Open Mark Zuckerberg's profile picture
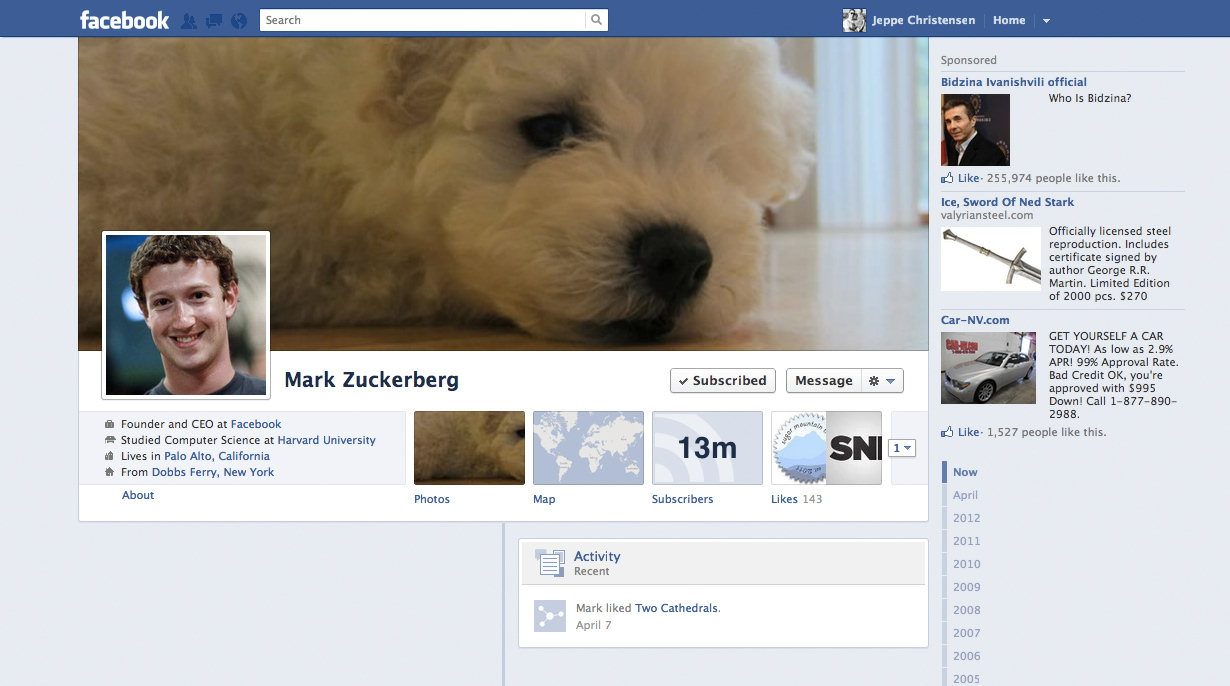 pos(186,315)
